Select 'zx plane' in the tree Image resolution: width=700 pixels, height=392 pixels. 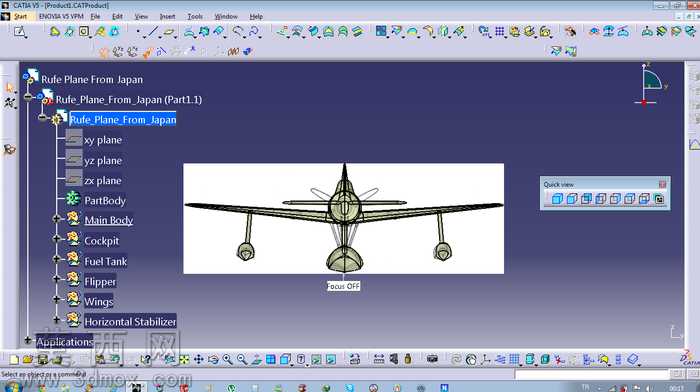click(103, 180)
